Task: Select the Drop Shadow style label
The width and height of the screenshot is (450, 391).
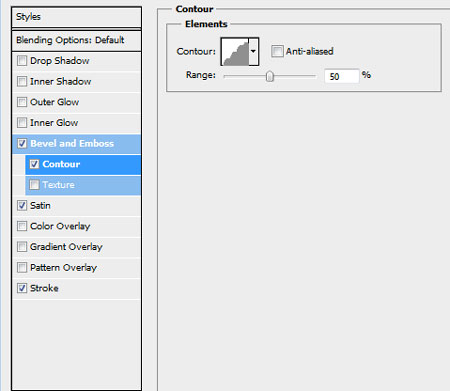Action: tap(60, 61)
